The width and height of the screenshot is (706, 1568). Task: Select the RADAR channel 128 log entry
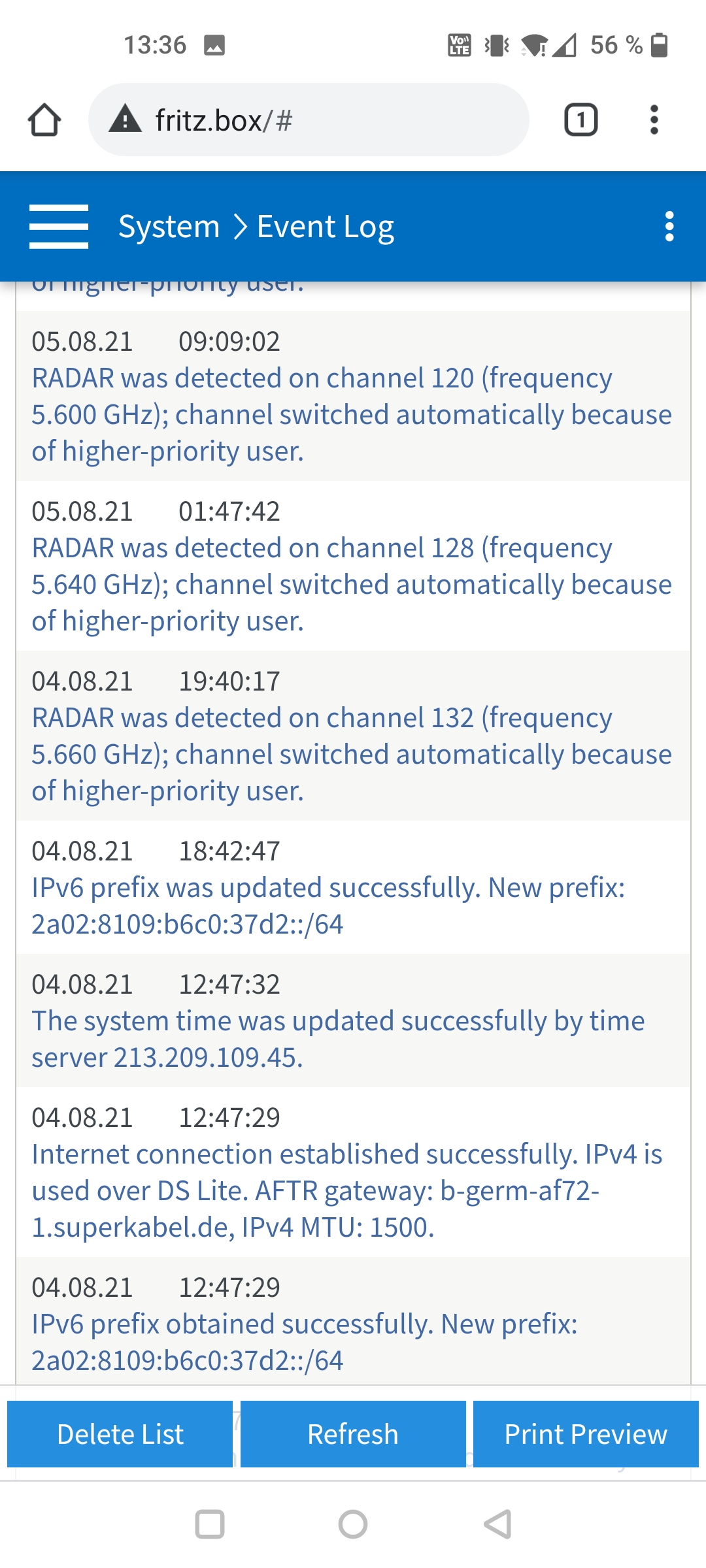tap(353, 566)
